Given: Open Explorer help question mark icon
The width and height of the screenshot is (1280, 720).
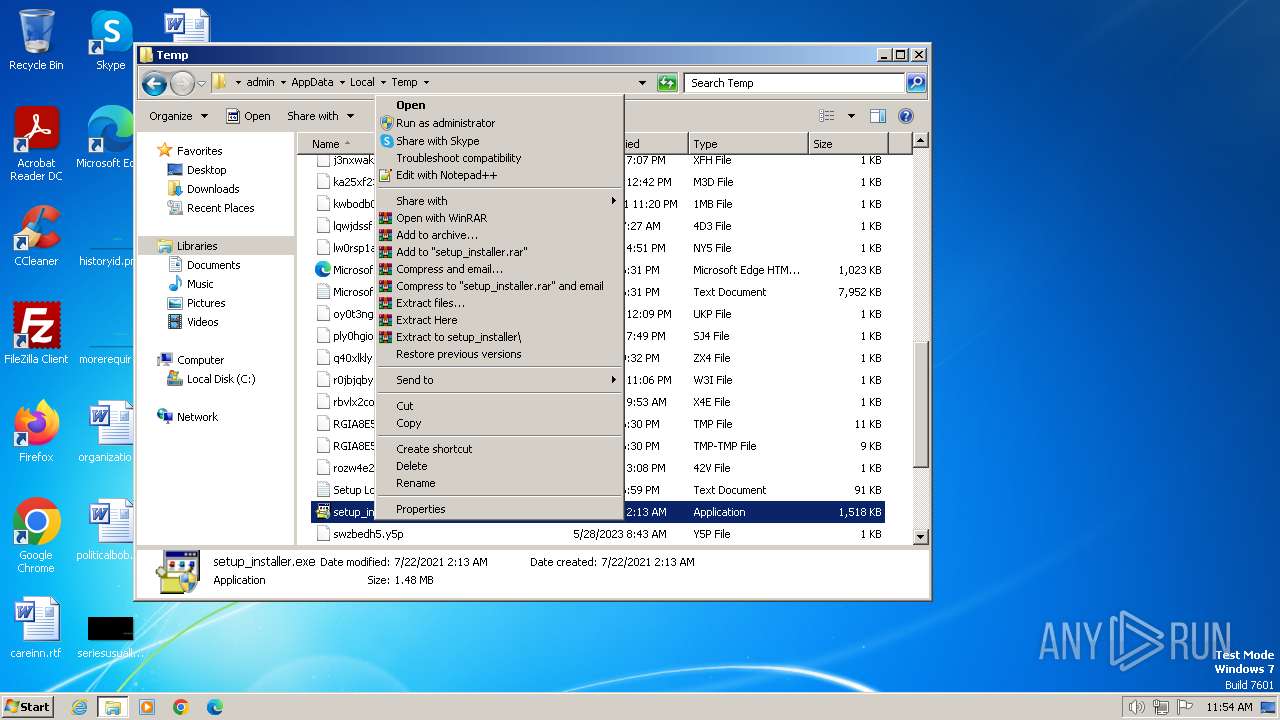Looking at the screenshot, I should [906, 116].
